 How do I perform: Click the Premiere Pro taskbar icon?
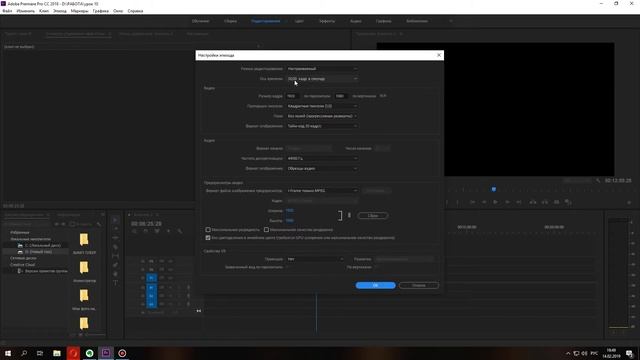tap(106, 353)
